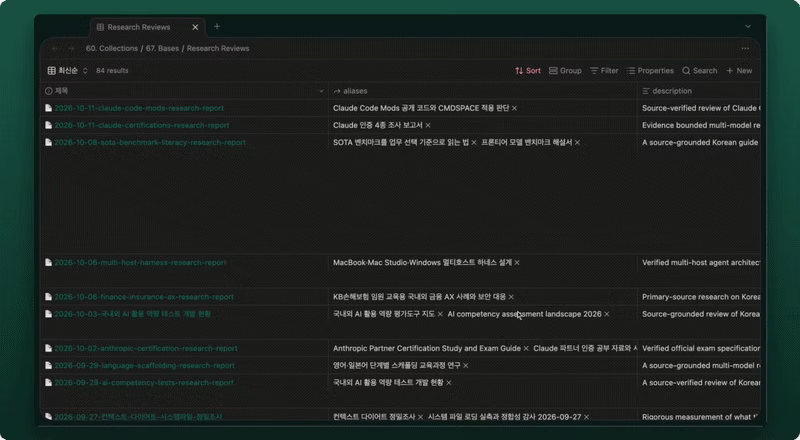Open Search in the base

pos(699,71)
